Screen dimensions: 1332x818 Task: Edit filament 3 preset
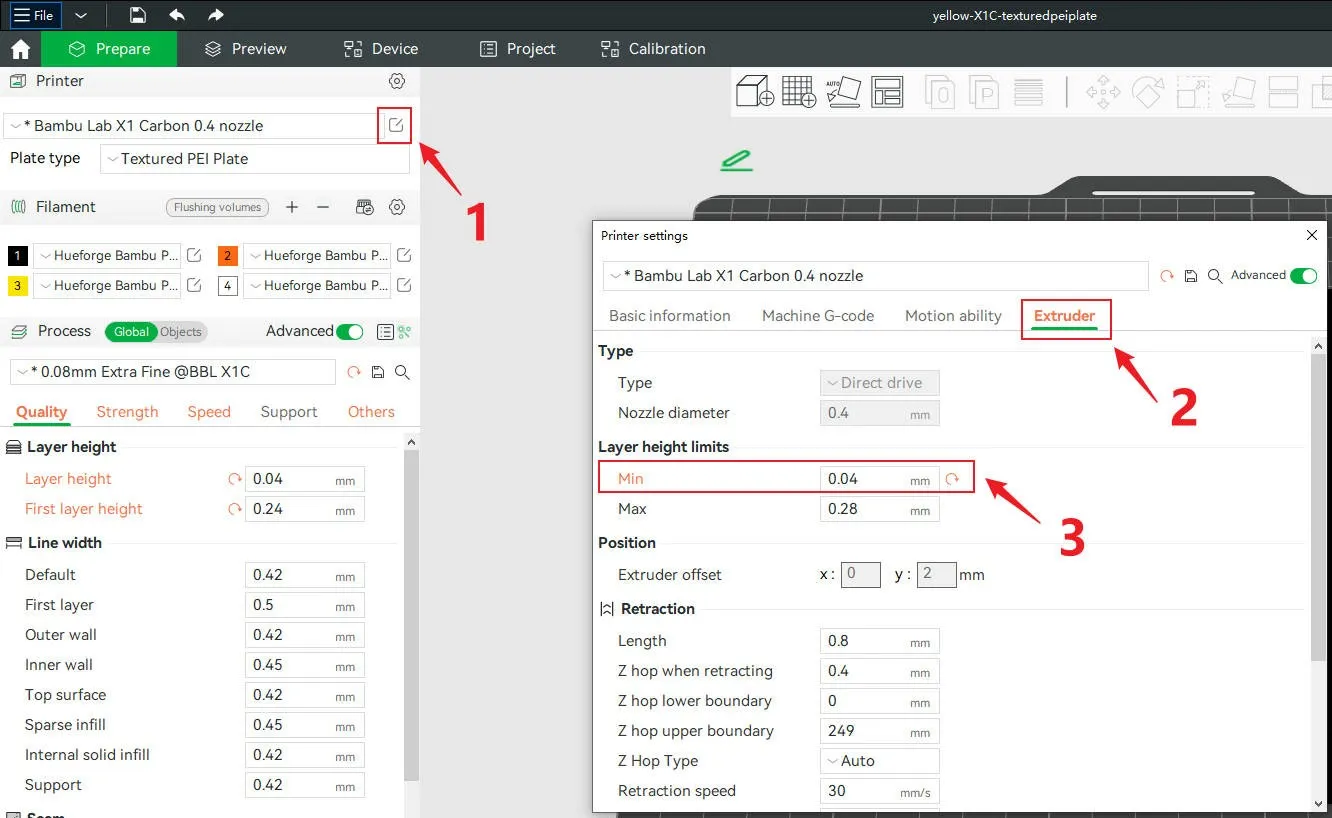click(x=195, y=286)
